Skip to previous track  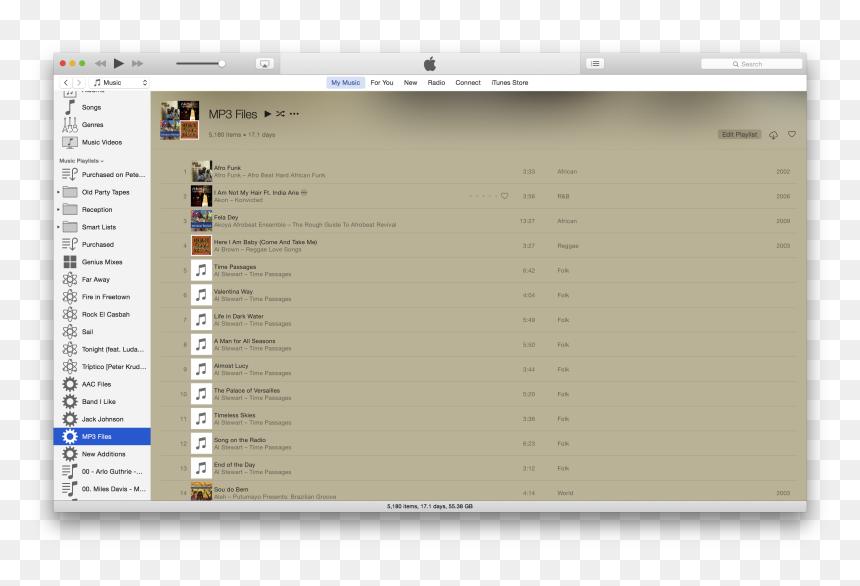pos(100,64)
